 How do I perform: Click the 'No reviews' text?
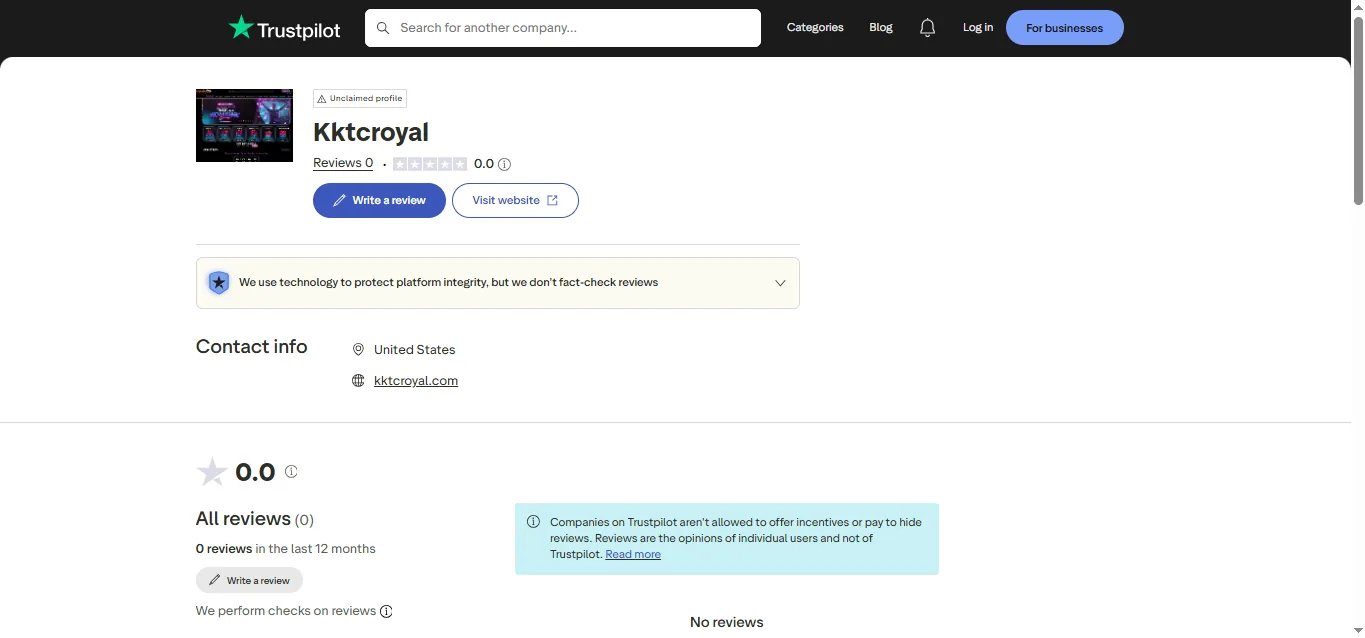coord(727,622)
